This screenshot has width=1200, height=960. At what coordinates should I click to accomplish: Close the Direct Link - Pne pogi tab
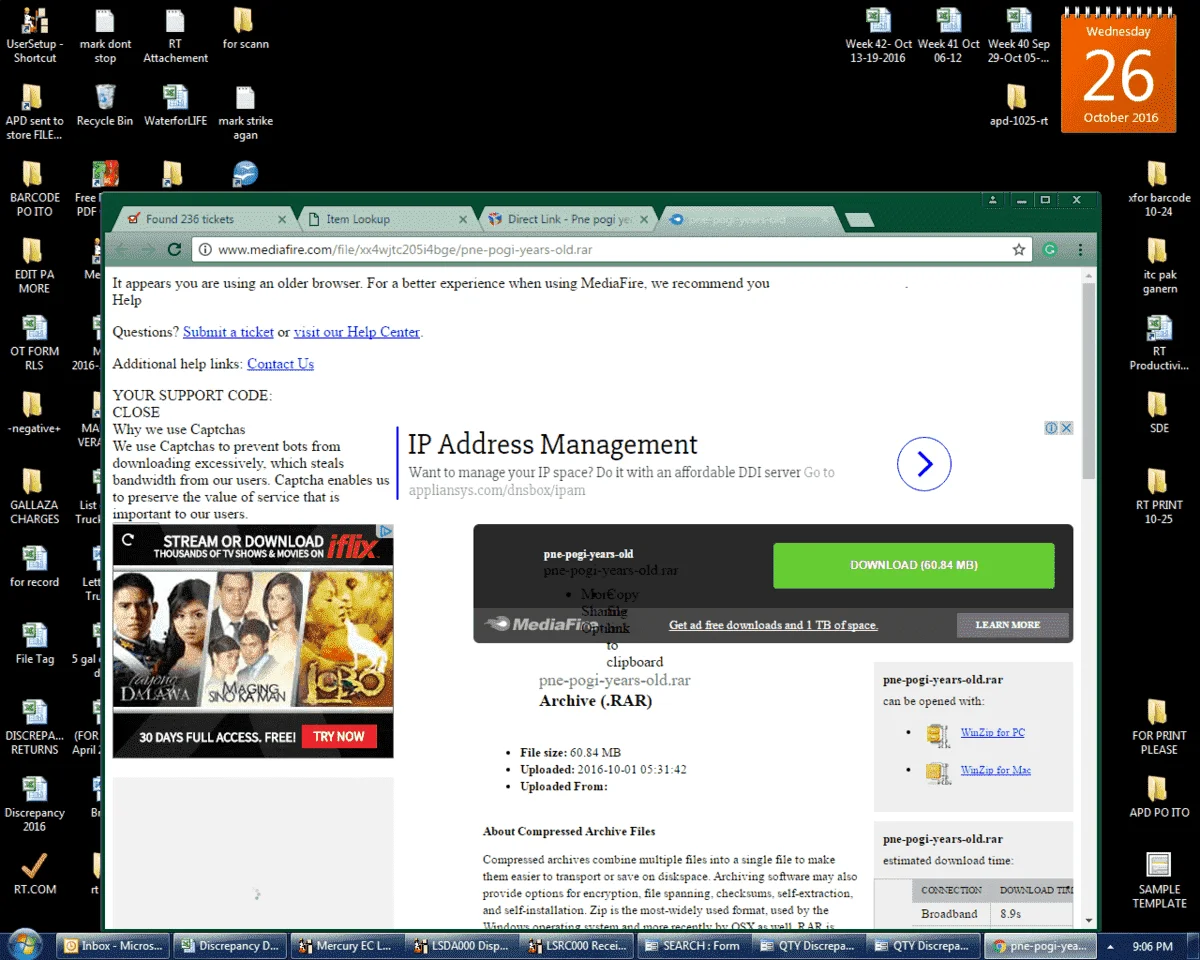644,219
